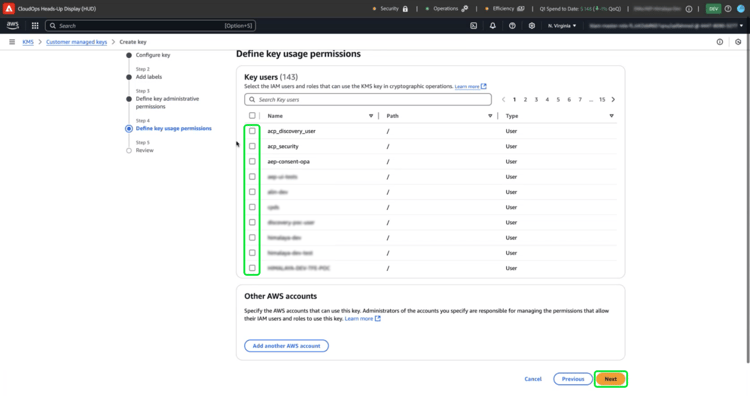Sort by the Name column arrow
This screenshot has width=750, height=396.
pos(371,116)
